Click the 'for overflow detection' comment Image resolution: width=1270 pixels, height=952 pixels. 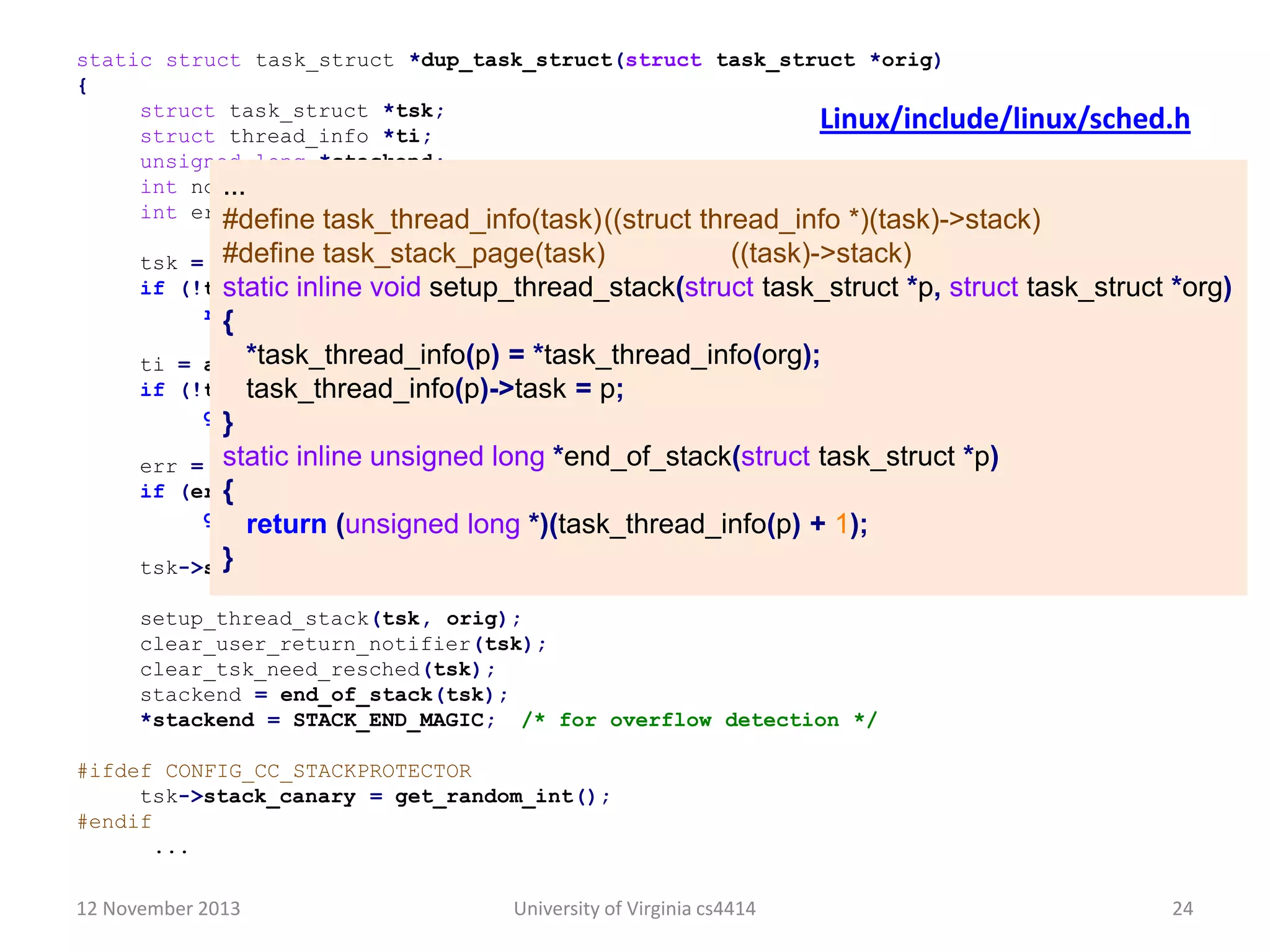[x=699, y=720]
